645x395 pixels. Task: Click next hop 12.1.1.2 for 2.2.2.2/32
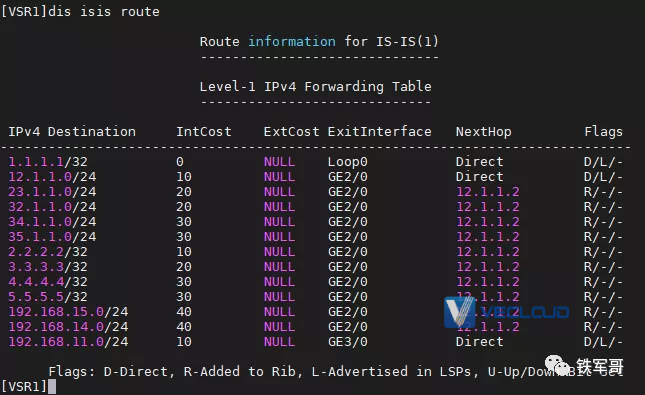487,252
